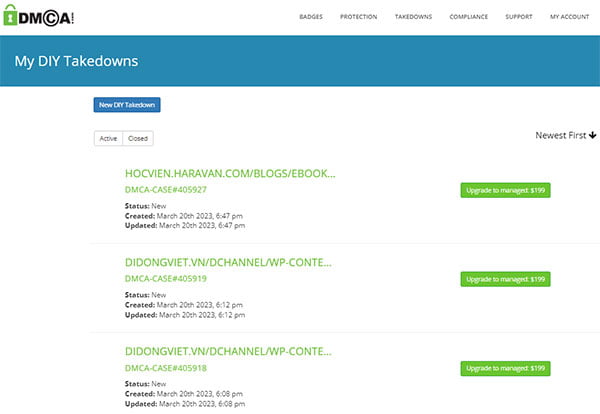Click the Updated date reading 6:47 pm
Screen dimensions: 600x414
185,226
